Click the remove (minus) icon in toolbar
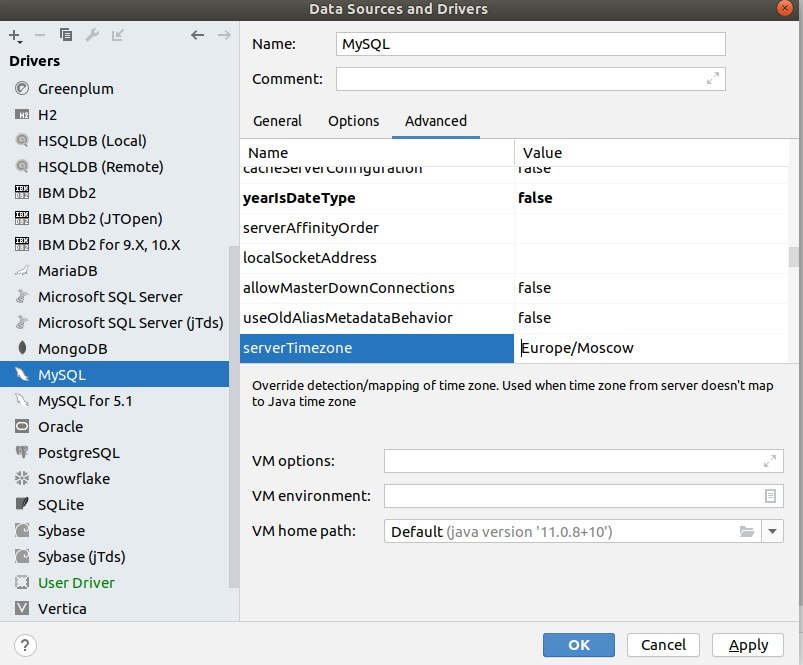Screen dimensions: 803x665 click(x=40, y=35)
